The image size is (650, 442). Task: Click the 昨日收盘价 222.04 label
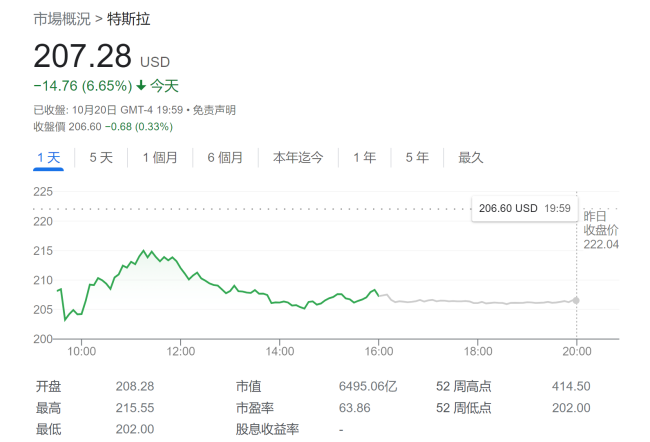click(601, 230)
